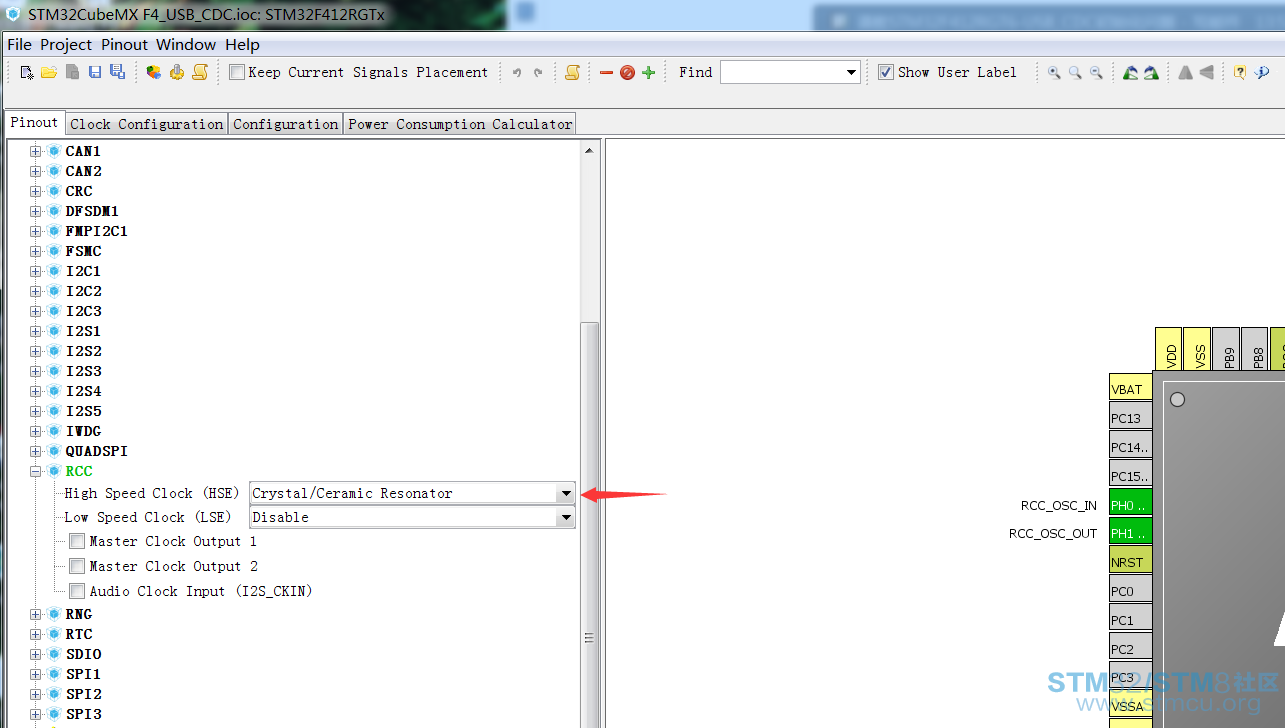Enable Master Clock Output 2 checkbox

pyautogui.click(x=77, y=566)
